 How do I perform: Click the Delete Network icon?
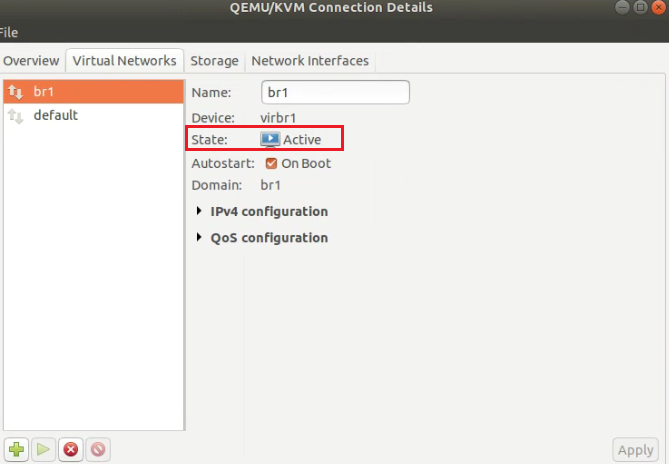click(98, 449)
